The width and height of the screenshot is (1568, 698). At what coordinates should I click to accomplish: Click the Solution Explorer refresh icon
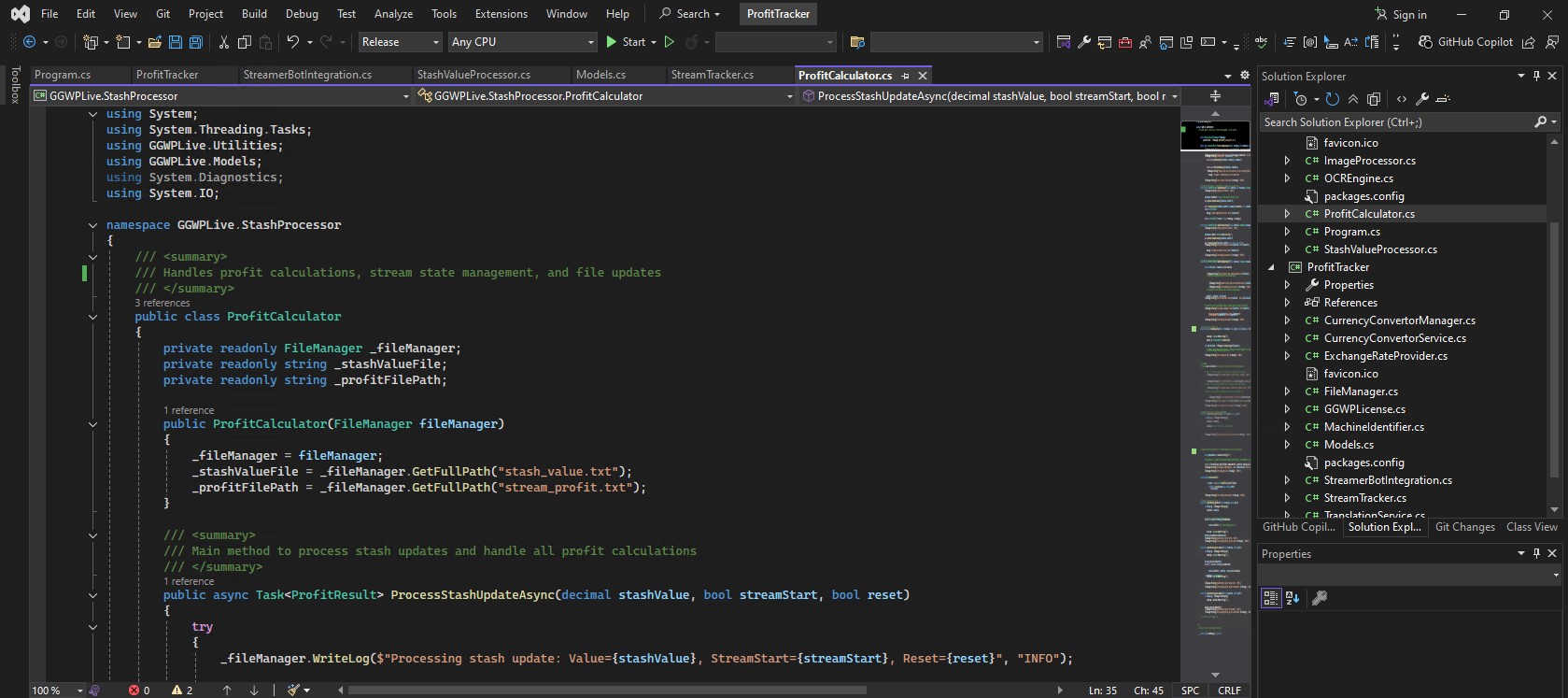[x=1333, y=99]
